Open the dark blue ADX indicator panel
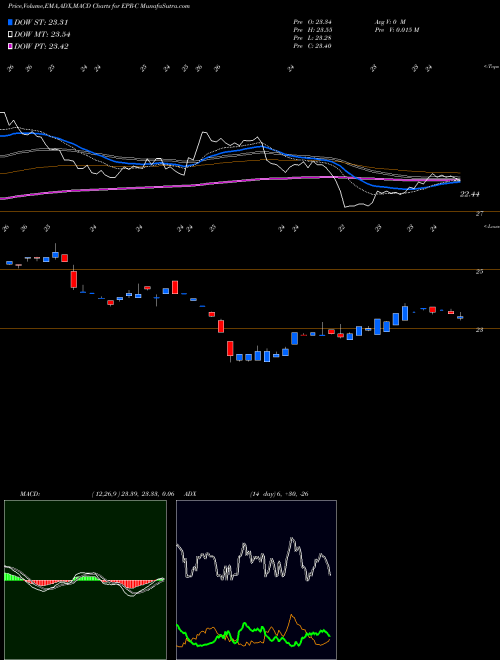The height and width of the screenshot is (660, 500). (x=256, y=580)
